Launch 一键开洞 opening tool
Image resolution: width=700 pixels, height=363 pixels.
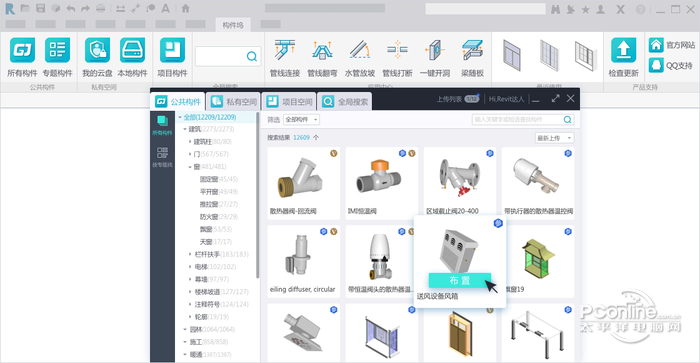click(x=435, y=58)
